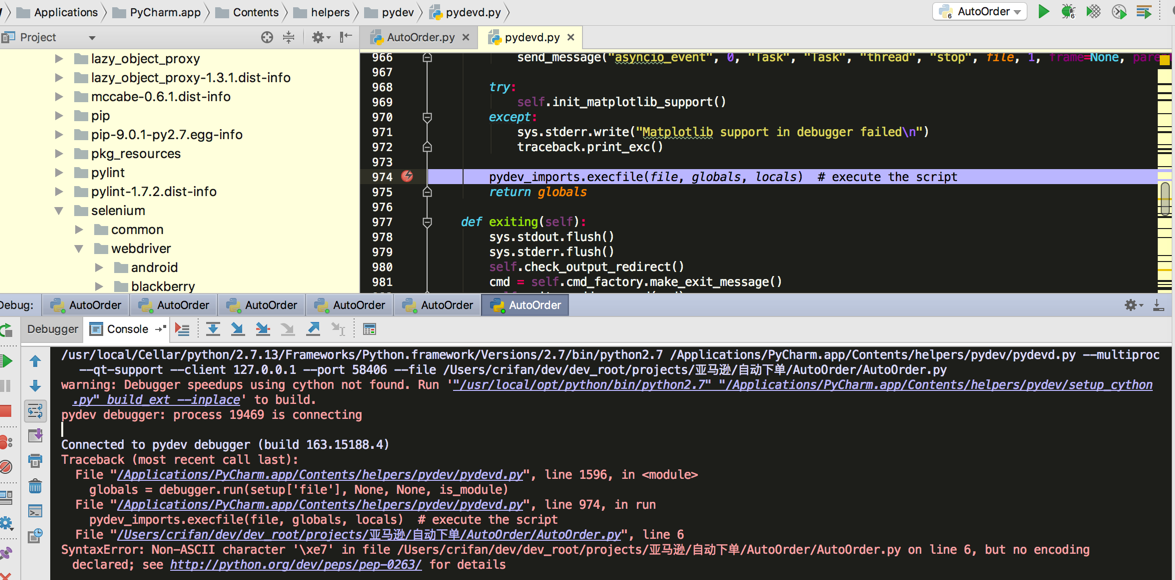Click Show Execution Point icon
The width and height of the screenshot is (1175, 580).
tap(182, 329)
